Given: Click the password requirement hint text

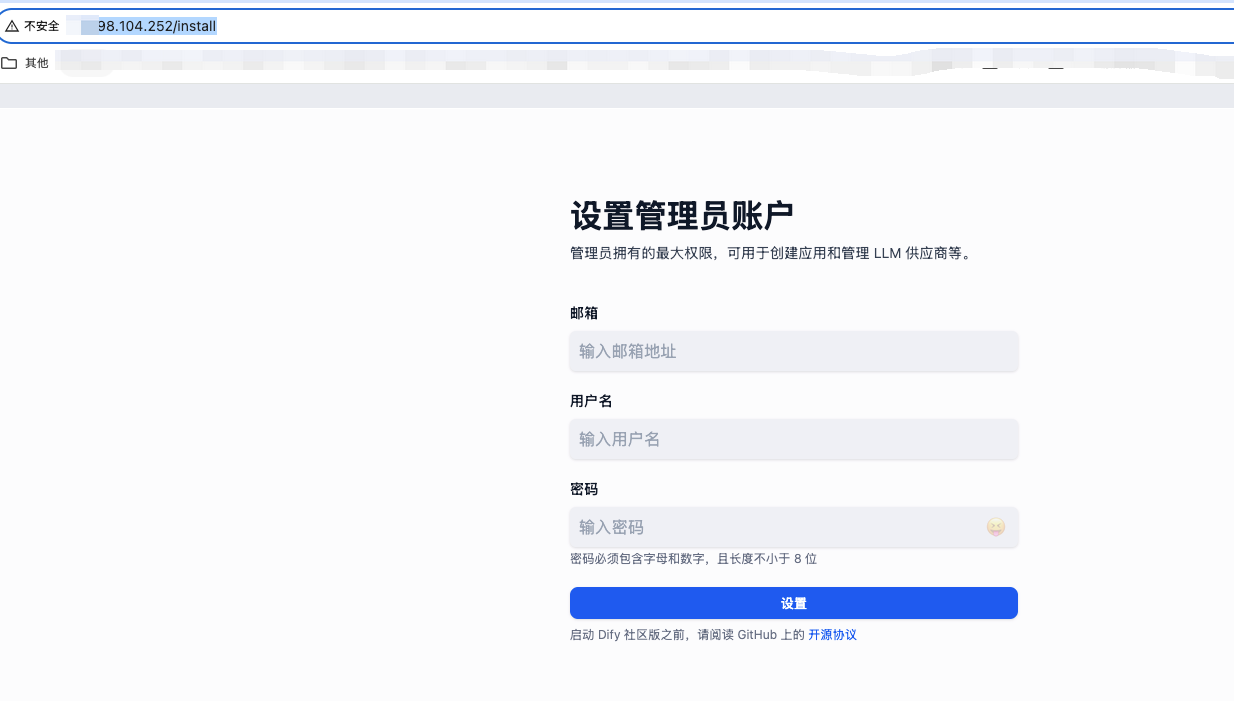Looking at the screenshot, I should click(x=693, y=559).
